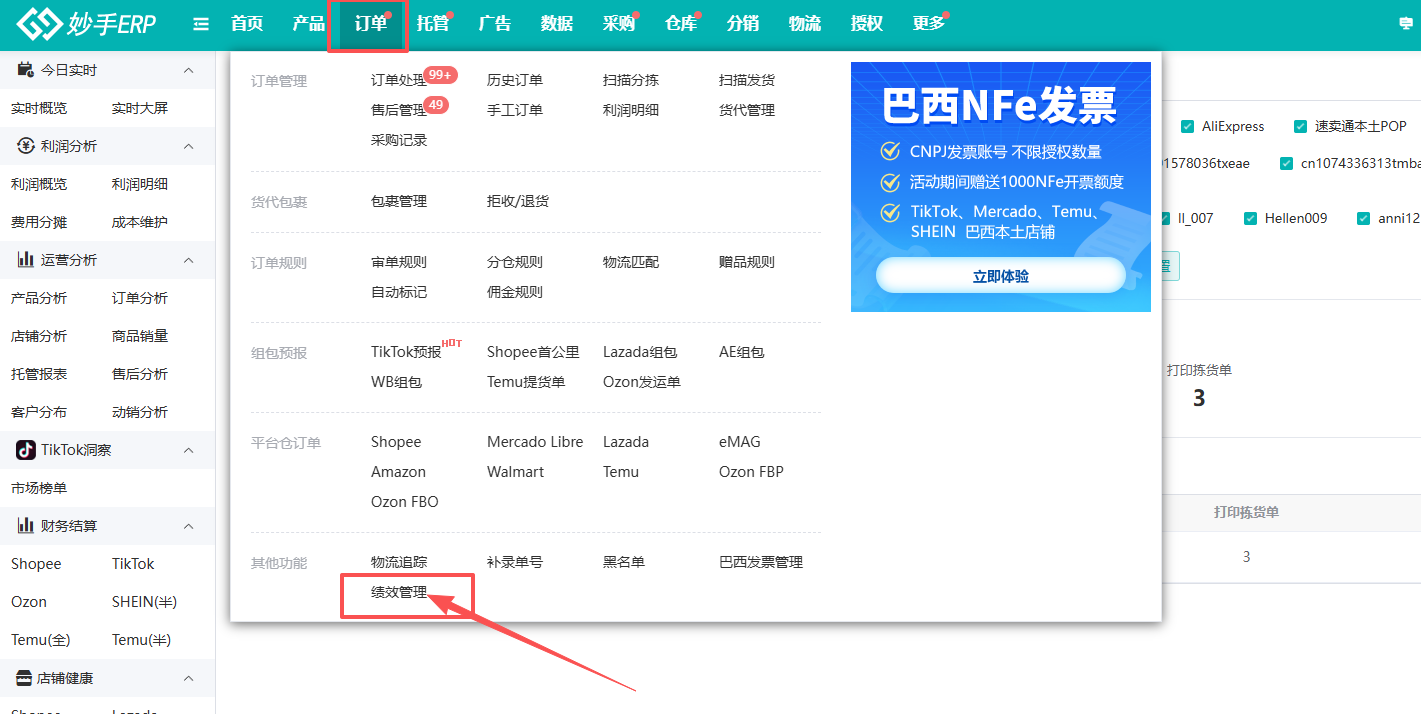The height and width of the screenshot is (714, 1421).
Task: Uncheck the Hellen009 checkbox
Action: [x=1250, y=218]
